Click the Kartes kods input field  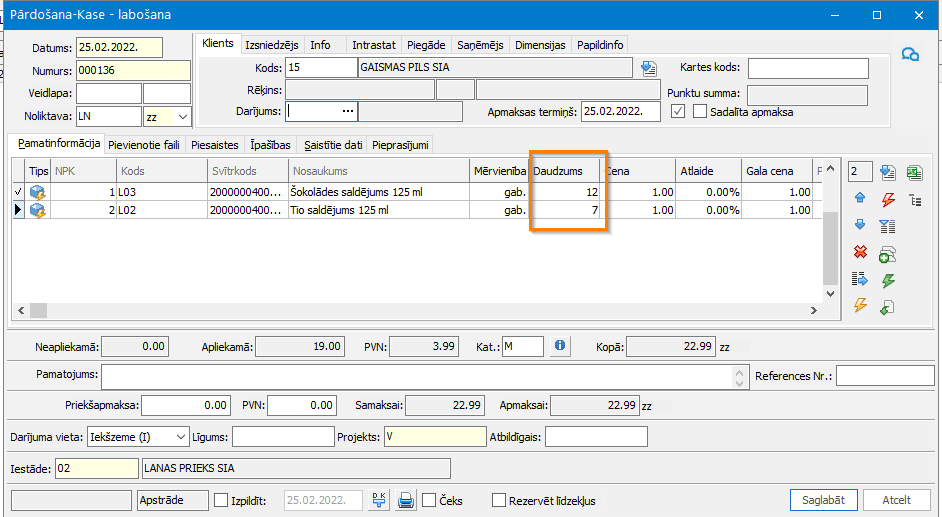tap(808, 68)
